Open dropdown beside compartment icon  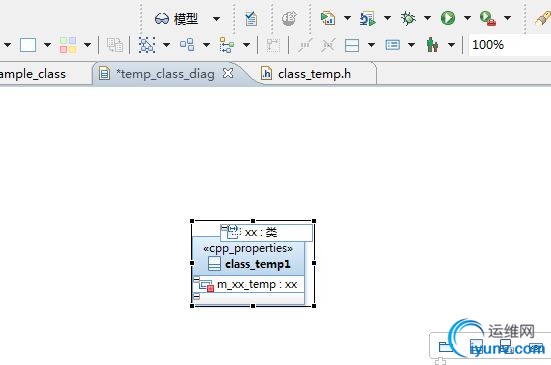tap(371, 45)
